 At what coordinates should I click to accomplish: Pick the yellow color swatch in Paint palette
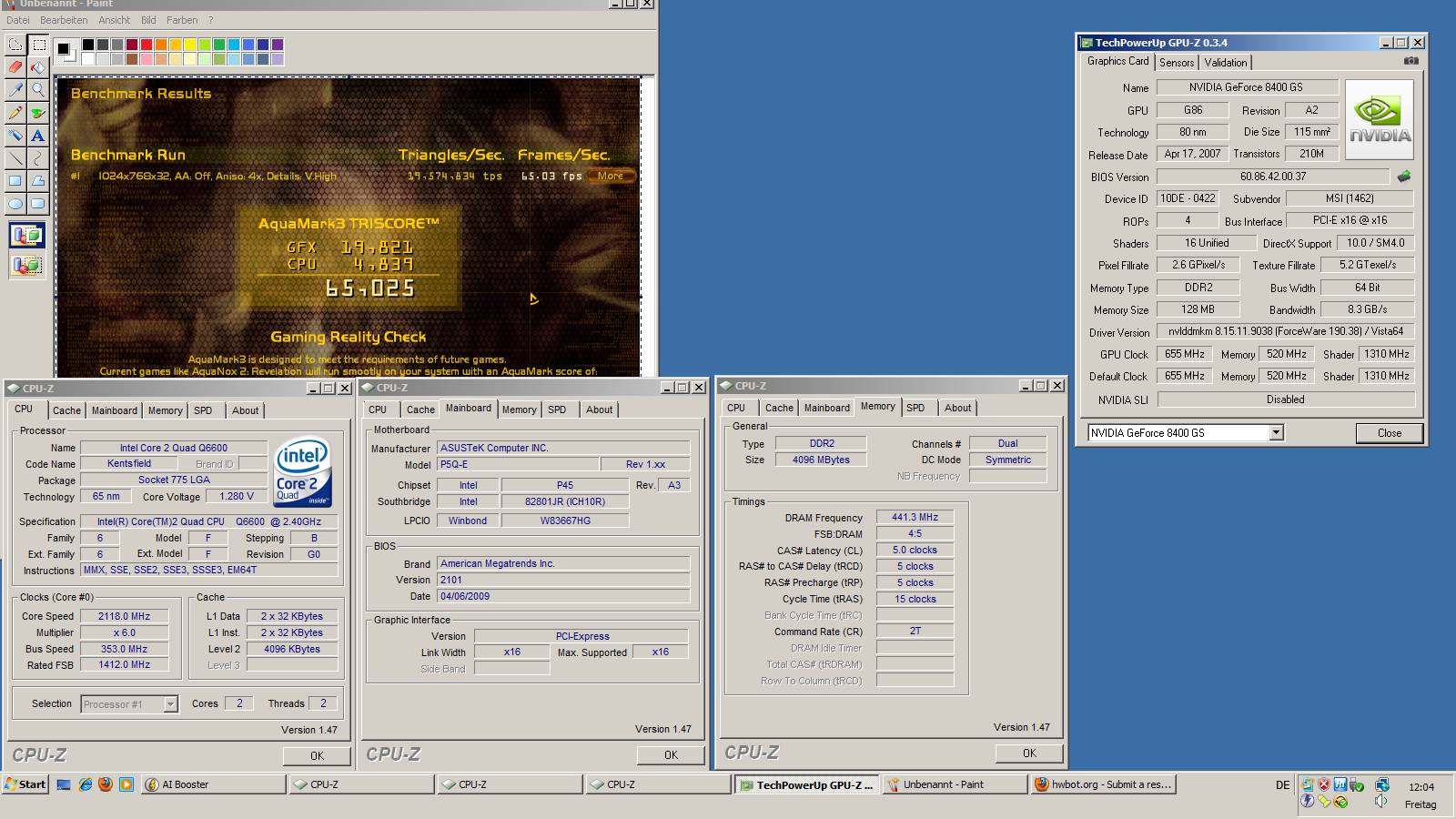[190, 44]
